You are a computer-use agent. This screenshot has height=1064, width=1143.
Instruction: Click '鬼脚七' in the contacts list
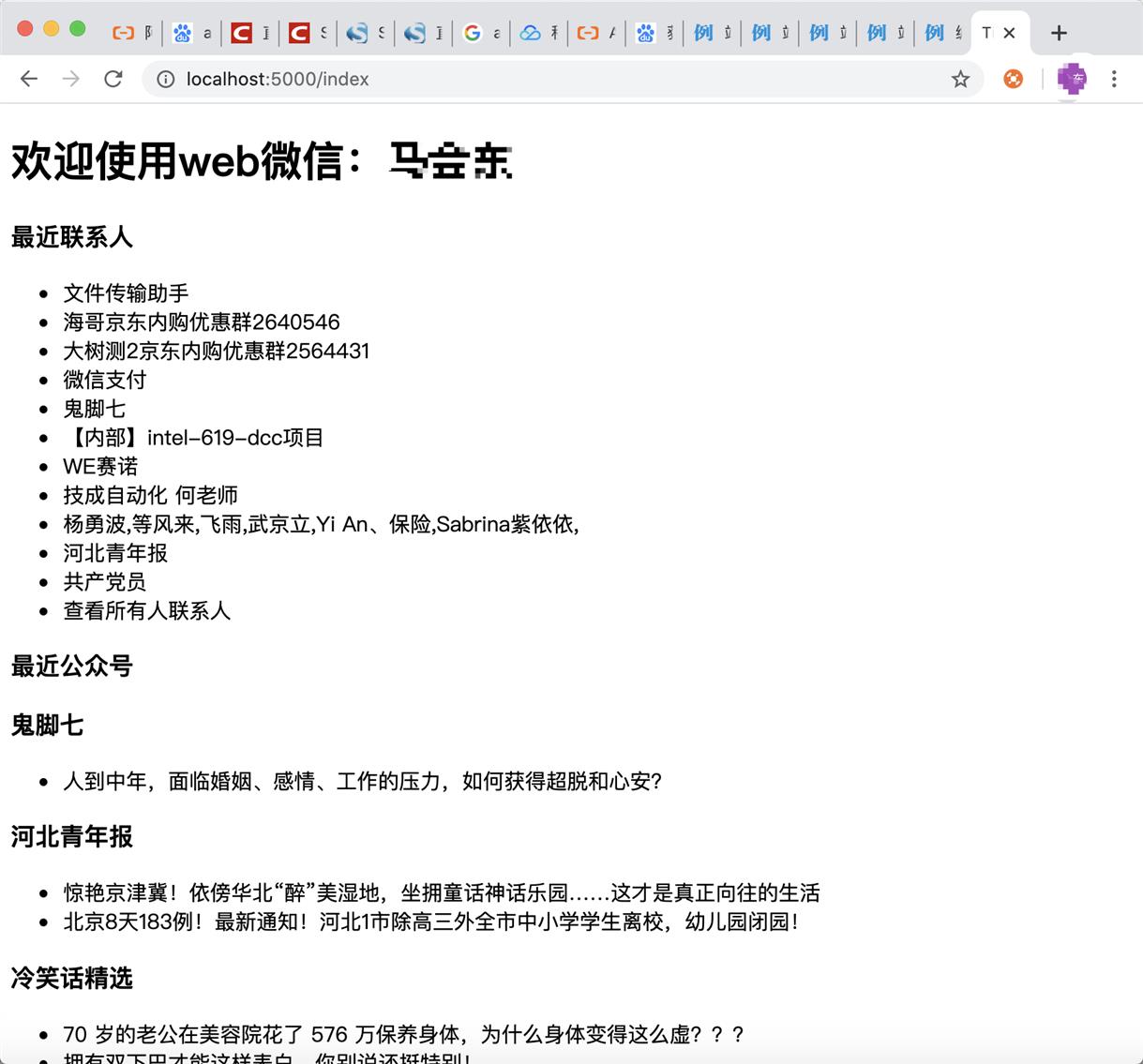point(94,409)
